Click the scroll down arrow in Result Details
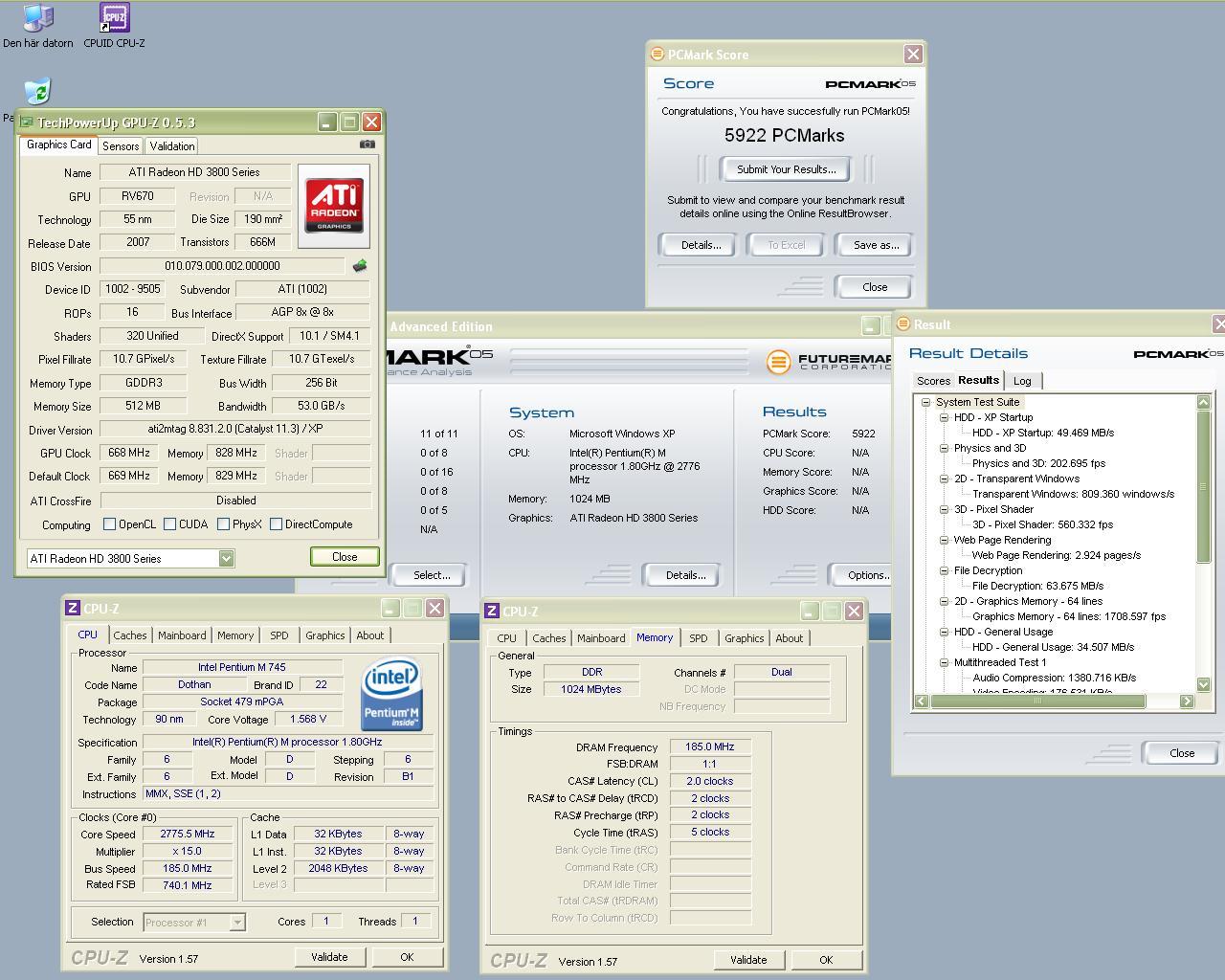This screenshot has width=1225, height=980. pos(1204,684)
